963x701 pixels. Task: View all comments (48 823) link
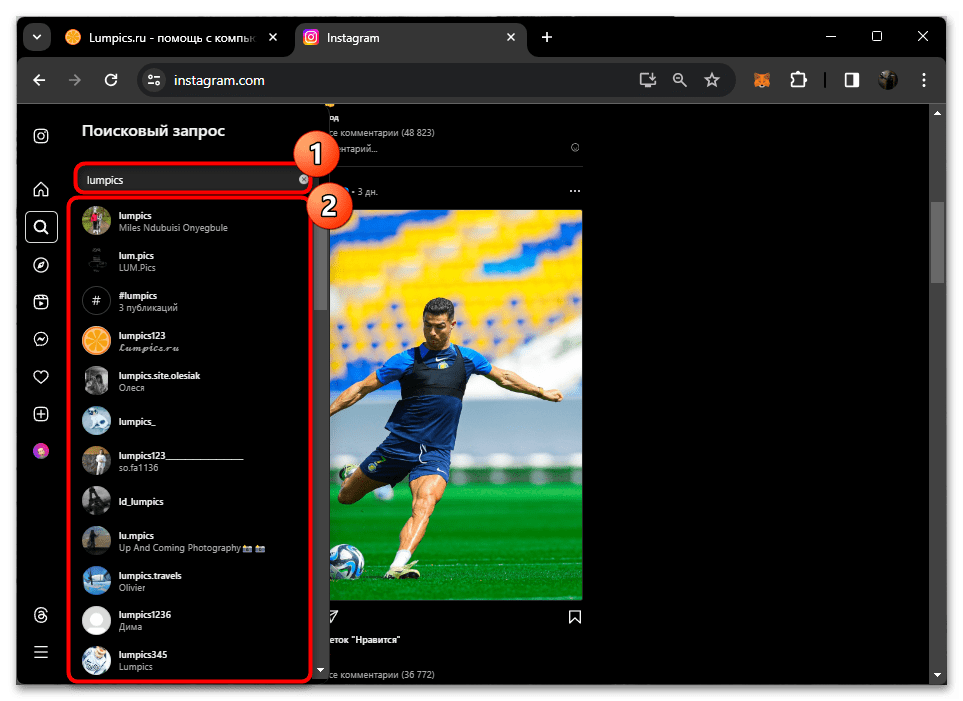382,133
